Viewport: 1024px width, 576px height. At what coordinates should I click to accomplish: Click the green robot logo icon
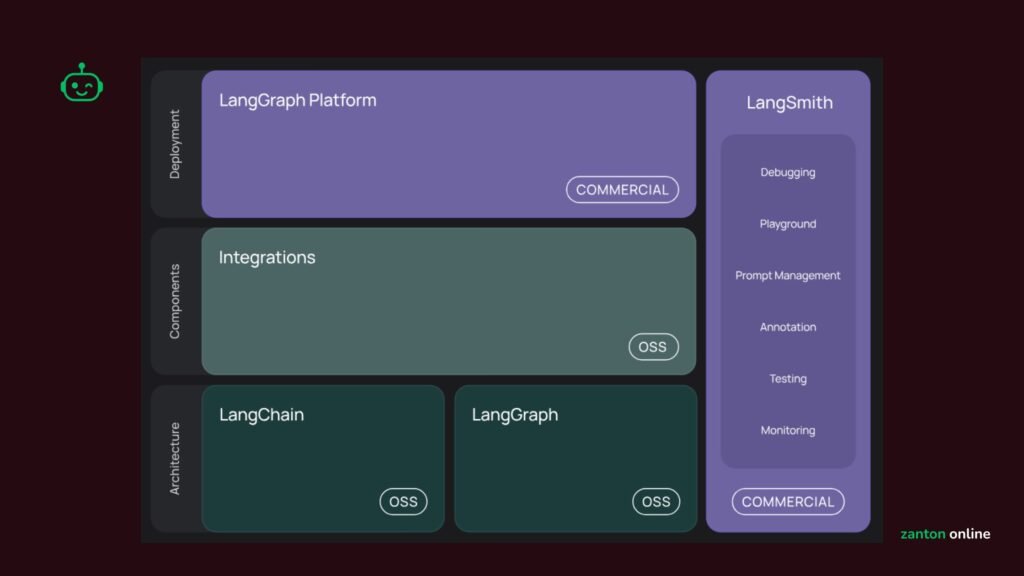pyautogui.click(x=82, y=84)
